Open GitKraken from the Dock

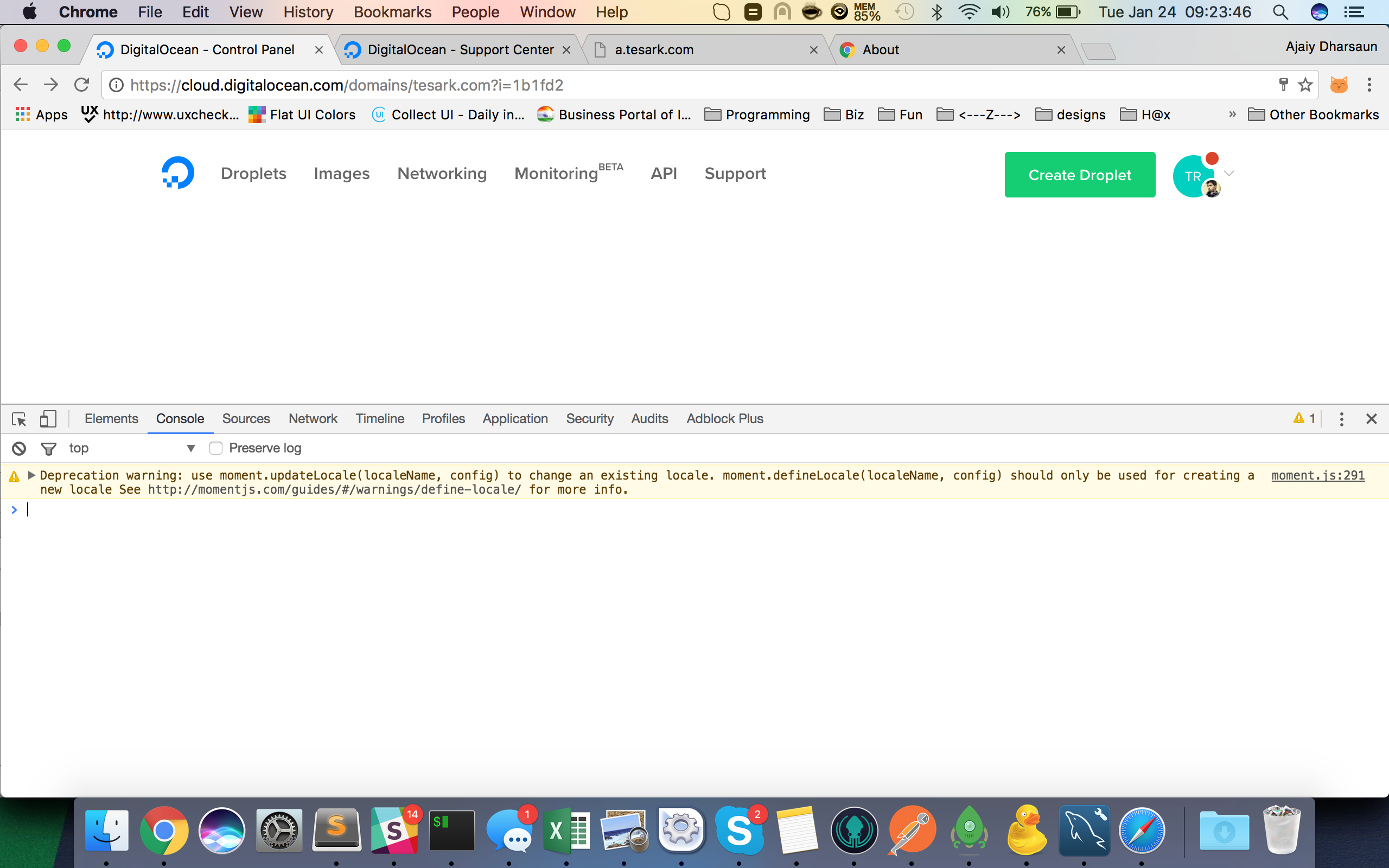(854, 830)
